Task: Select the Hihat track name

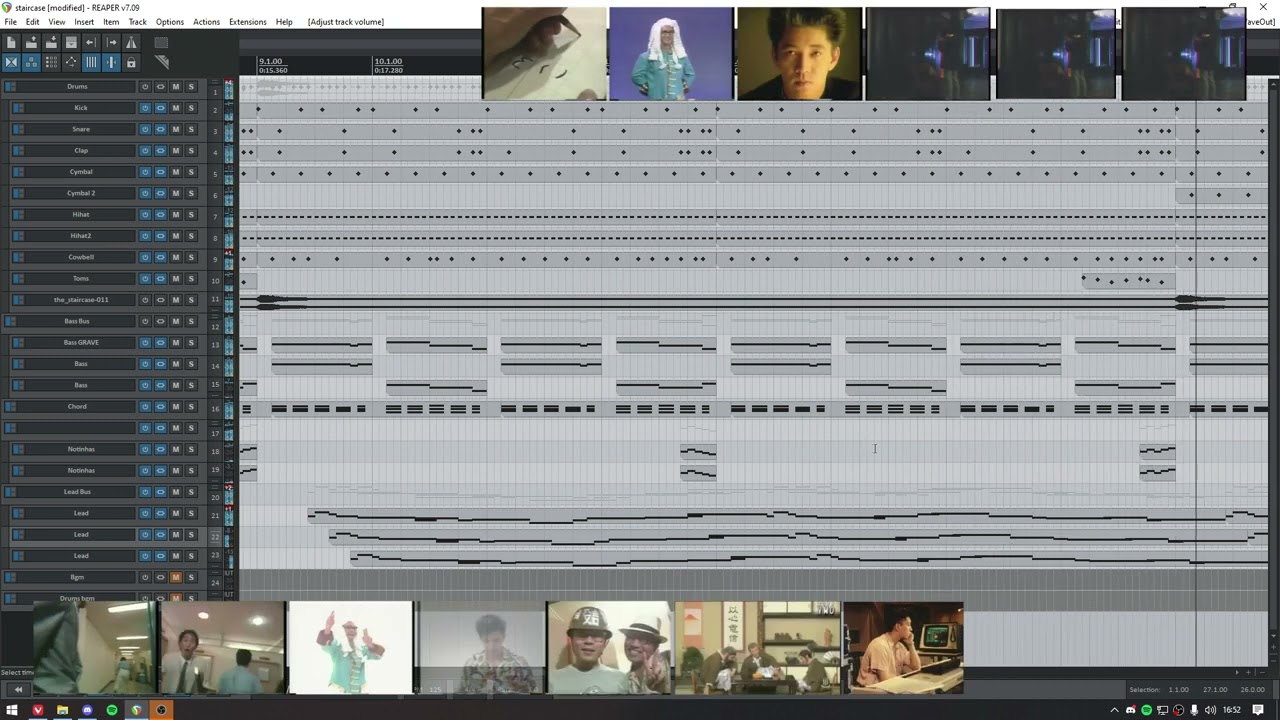Action: pos(81,215)
